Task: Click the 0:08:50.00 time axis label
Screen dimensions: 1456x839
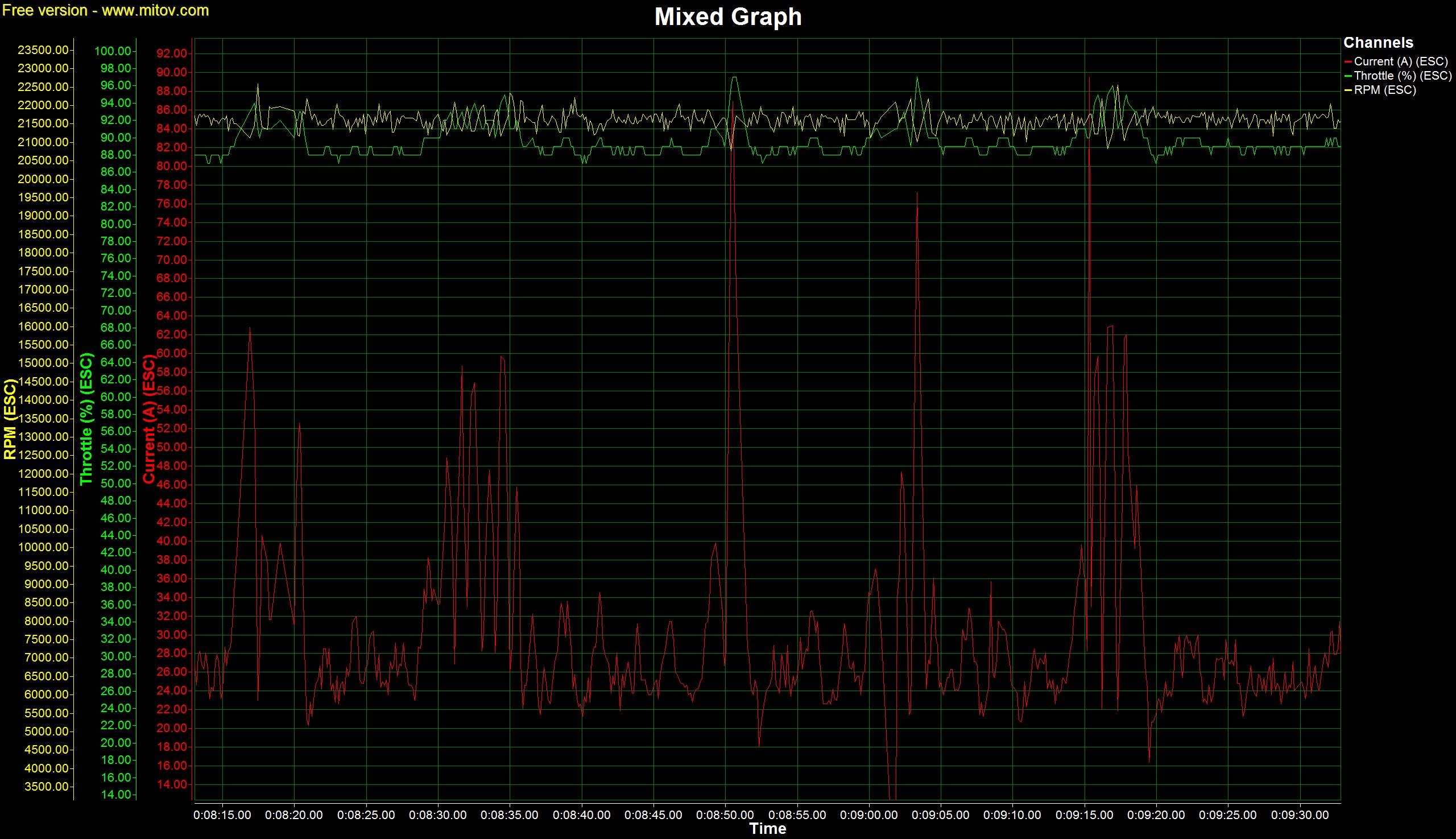Action: click(x=725, y=815)
